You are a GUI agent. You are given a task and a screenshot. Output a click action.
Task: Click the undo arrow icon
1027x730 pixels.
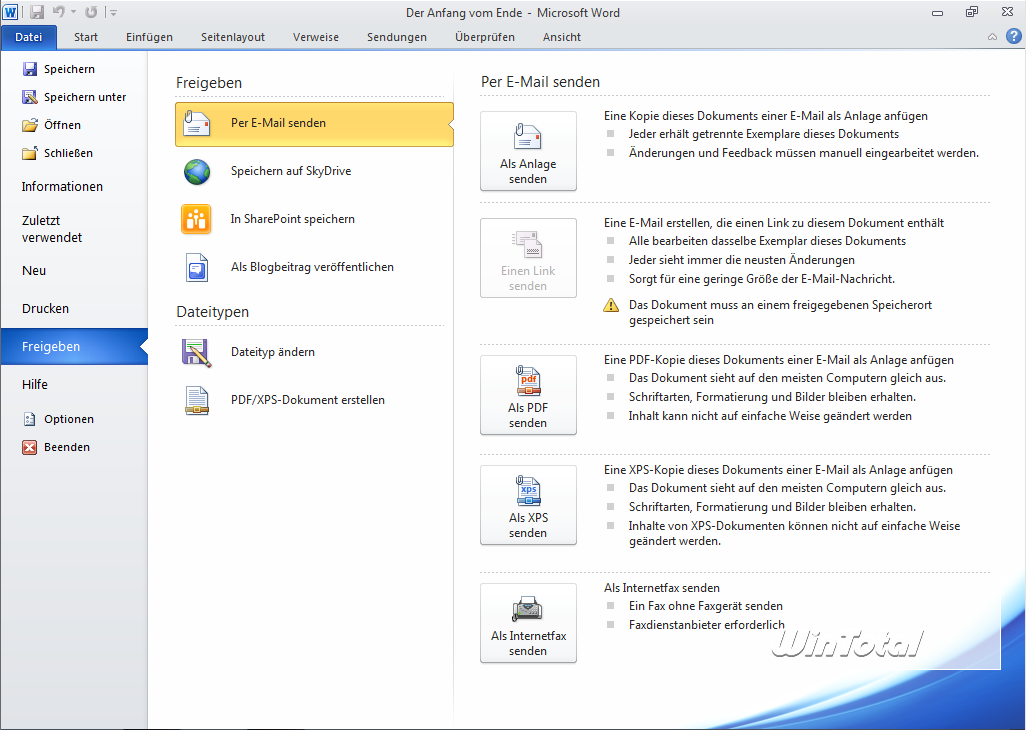point(58,12)
